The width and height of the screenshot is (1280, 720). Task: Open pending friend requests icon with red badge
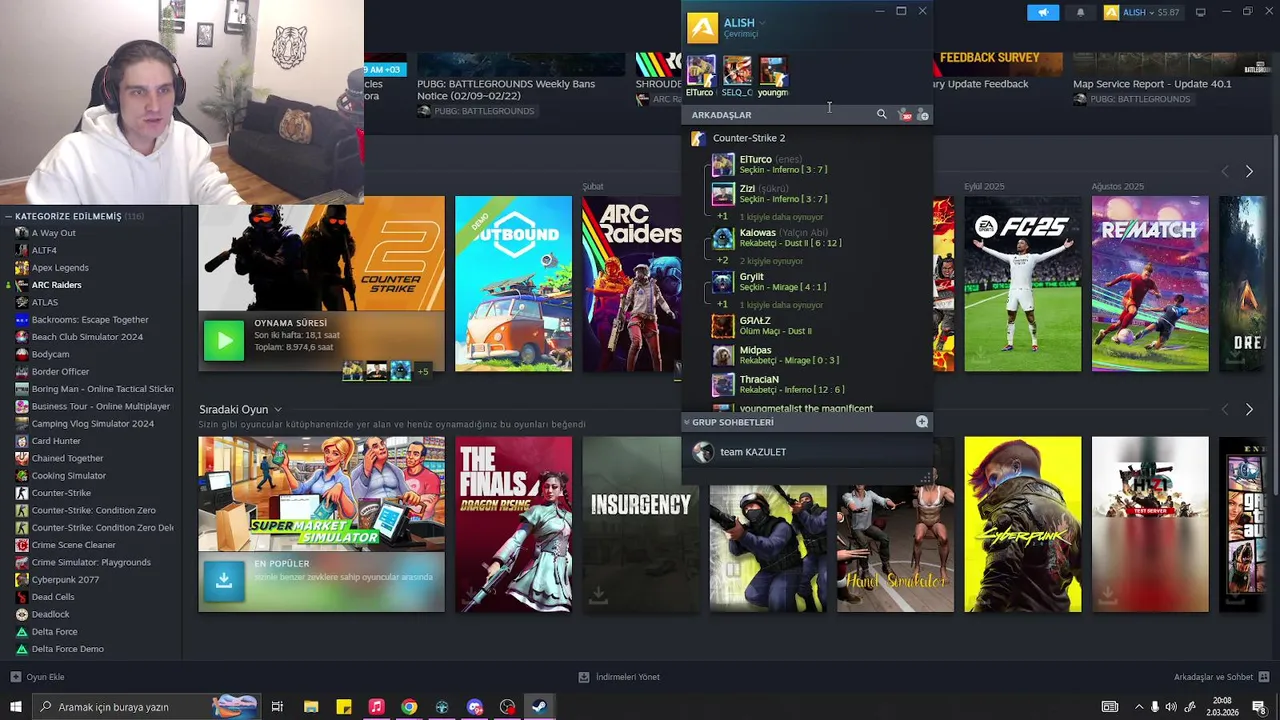coord(905,115)
